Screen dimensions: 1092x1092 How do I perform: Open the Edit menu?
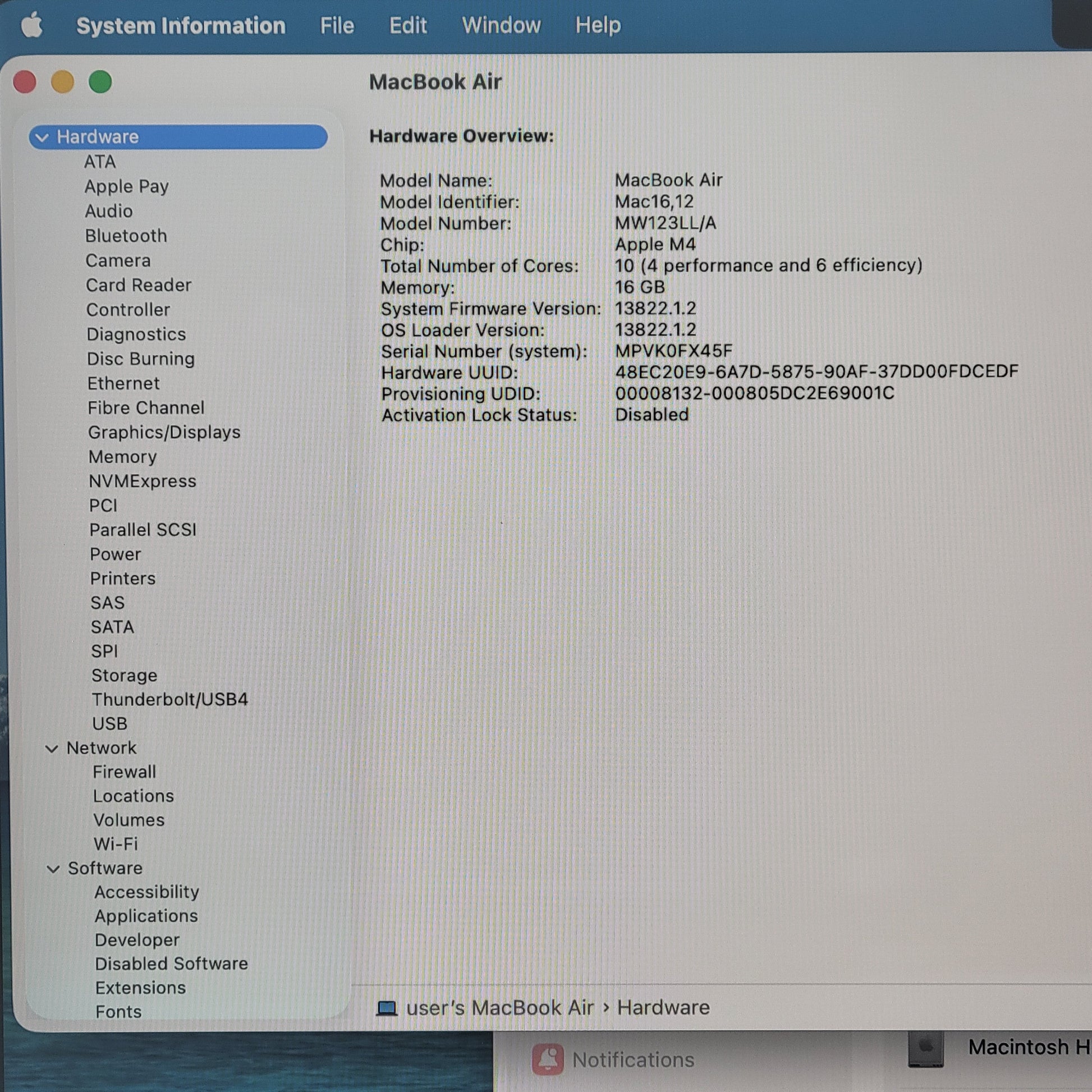coord(407,26)
